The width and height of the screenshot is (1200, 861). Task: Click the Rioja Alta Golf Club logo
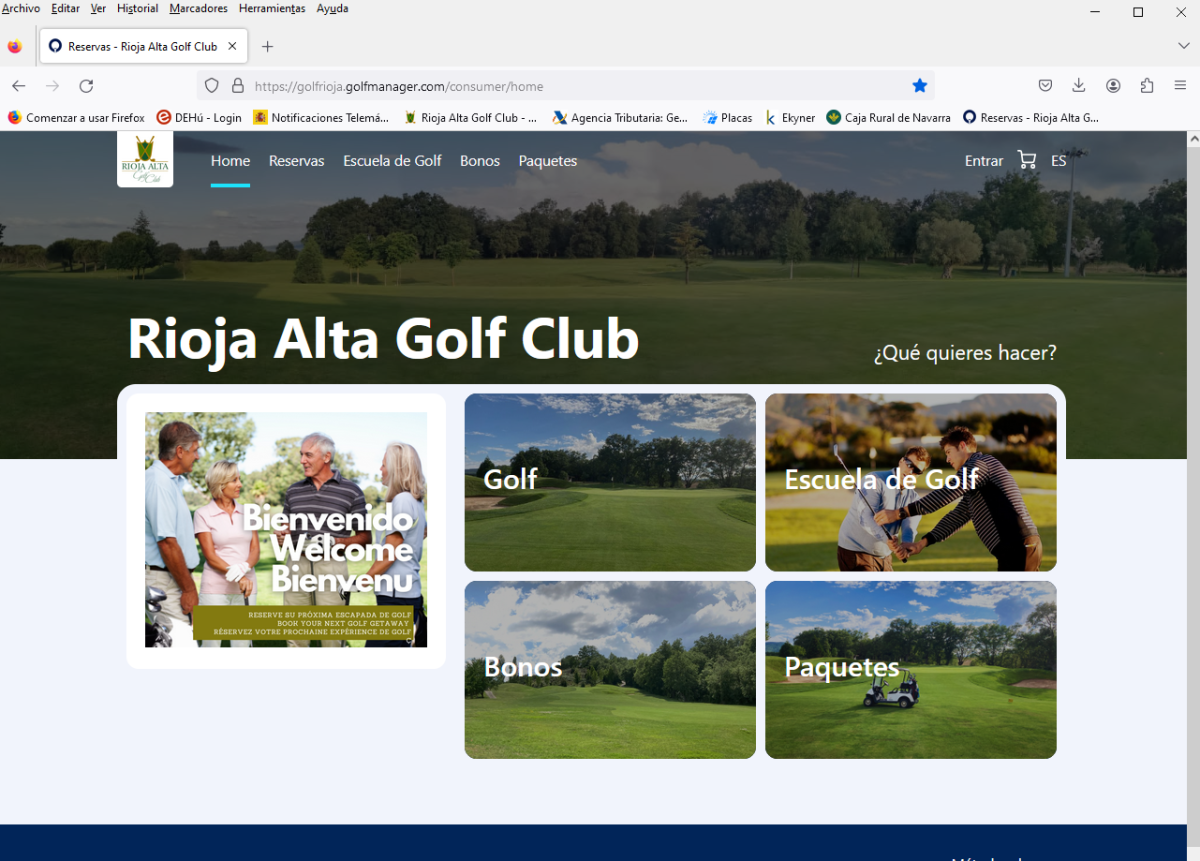(145, 159)
